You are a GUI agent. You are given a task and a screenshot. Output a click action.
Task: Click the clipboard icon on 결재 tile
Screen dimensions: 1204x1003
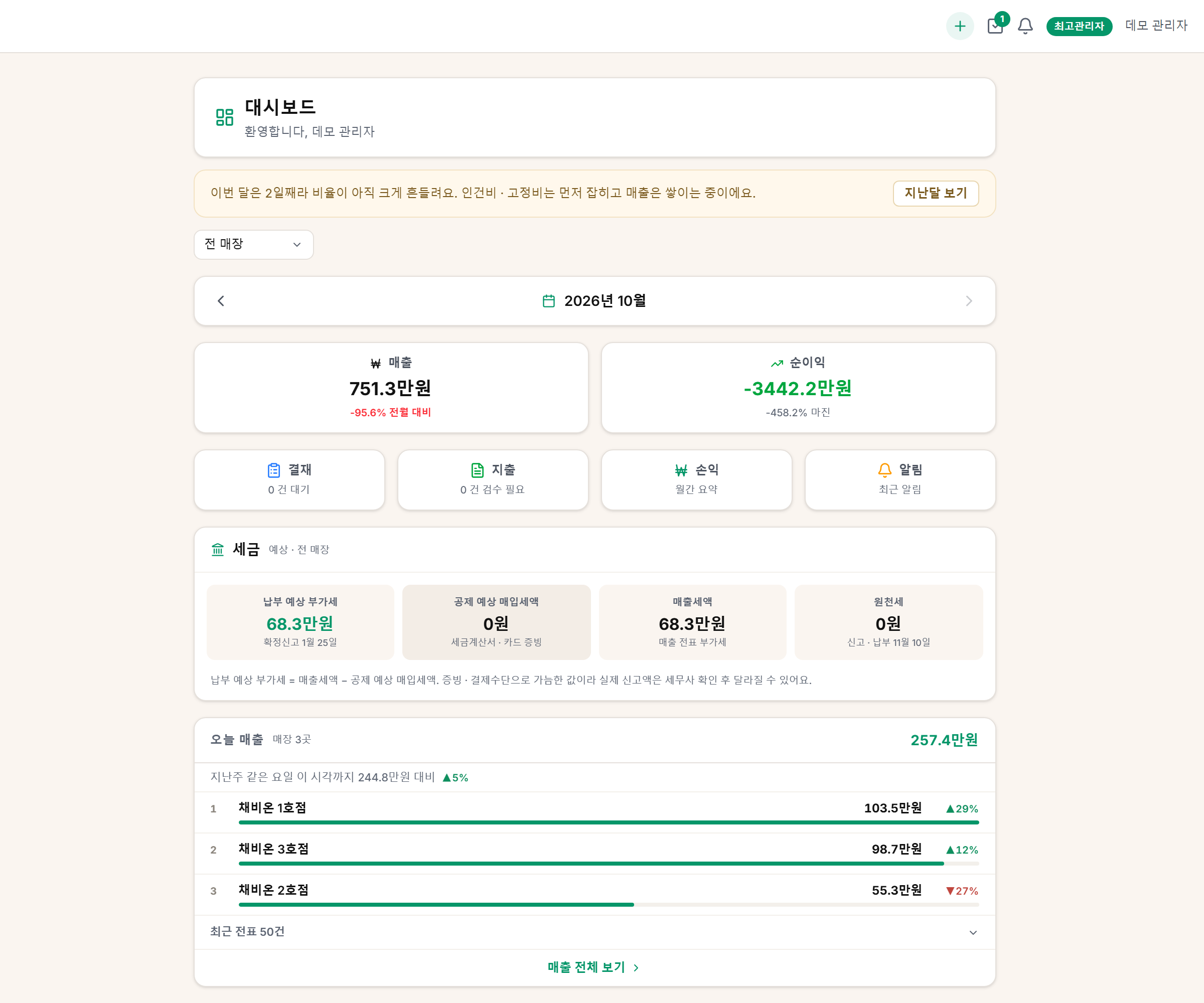[274, 470]
